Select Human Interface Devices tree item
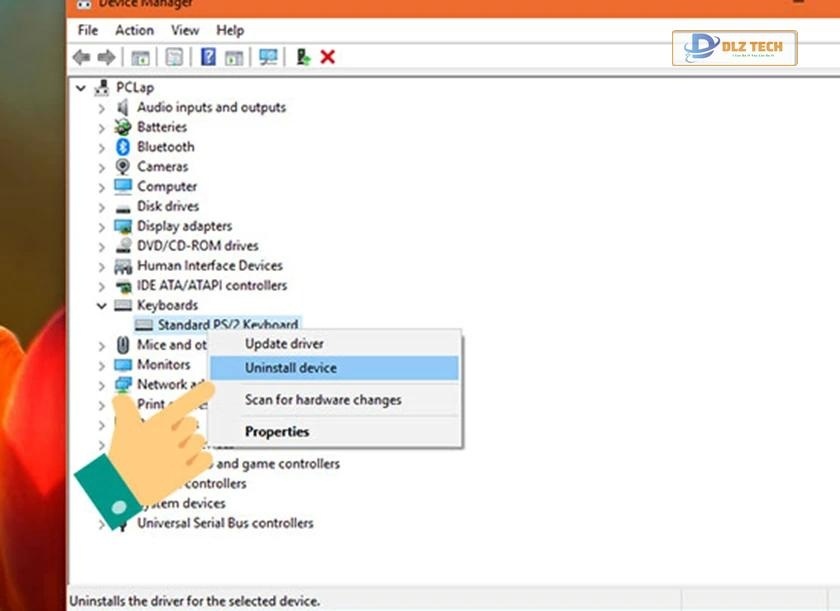Viewport: 840px width, 611px height. (210, 266)
